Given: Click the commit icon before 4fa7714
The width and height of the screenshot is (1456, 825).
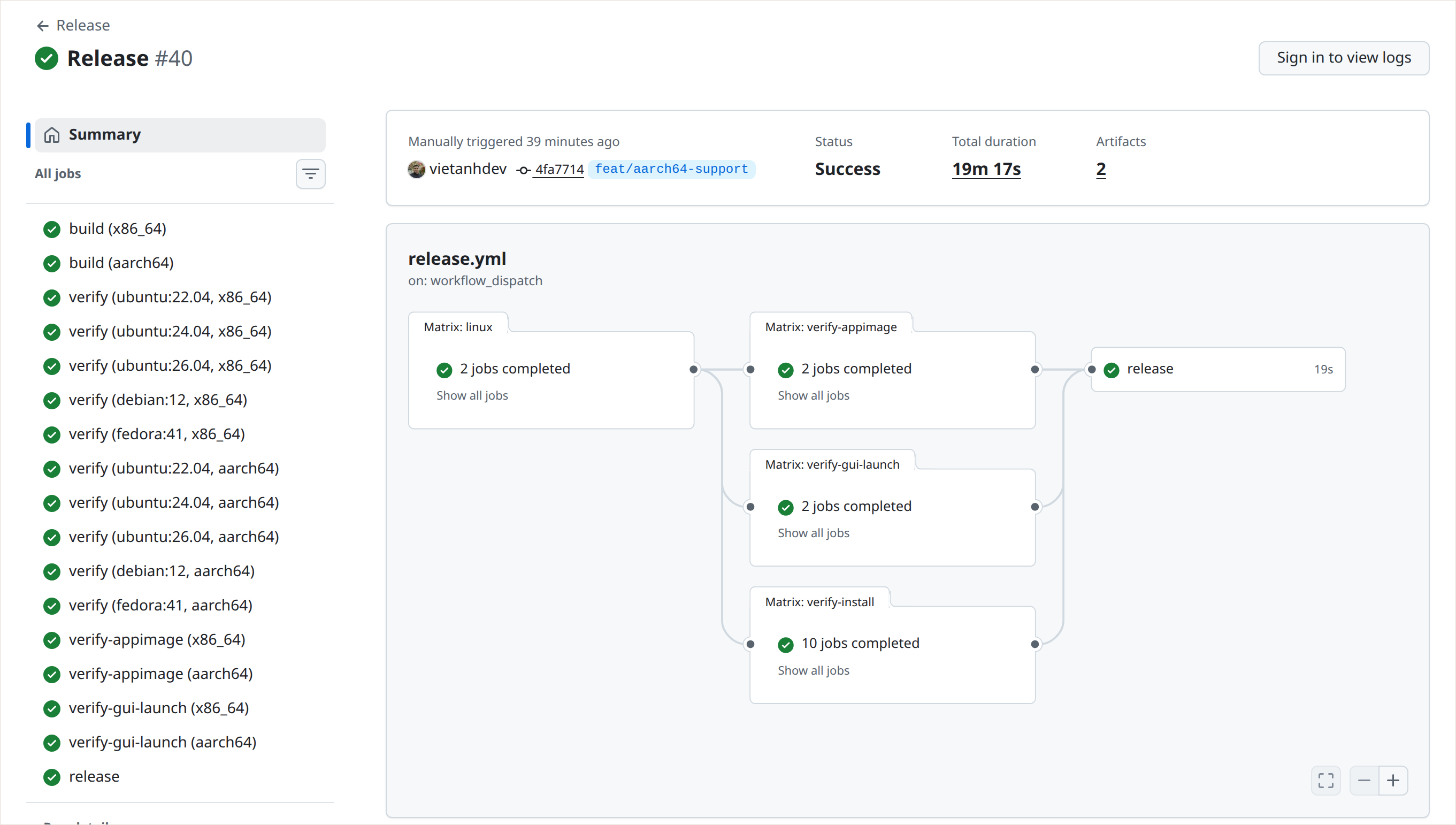Looking at the screenshot, I should (x=523, y=170).
